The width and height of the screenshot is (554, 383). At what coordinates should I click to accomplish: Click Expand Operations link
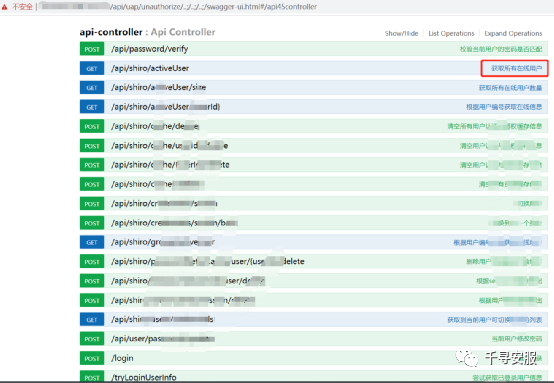[513, 34]
